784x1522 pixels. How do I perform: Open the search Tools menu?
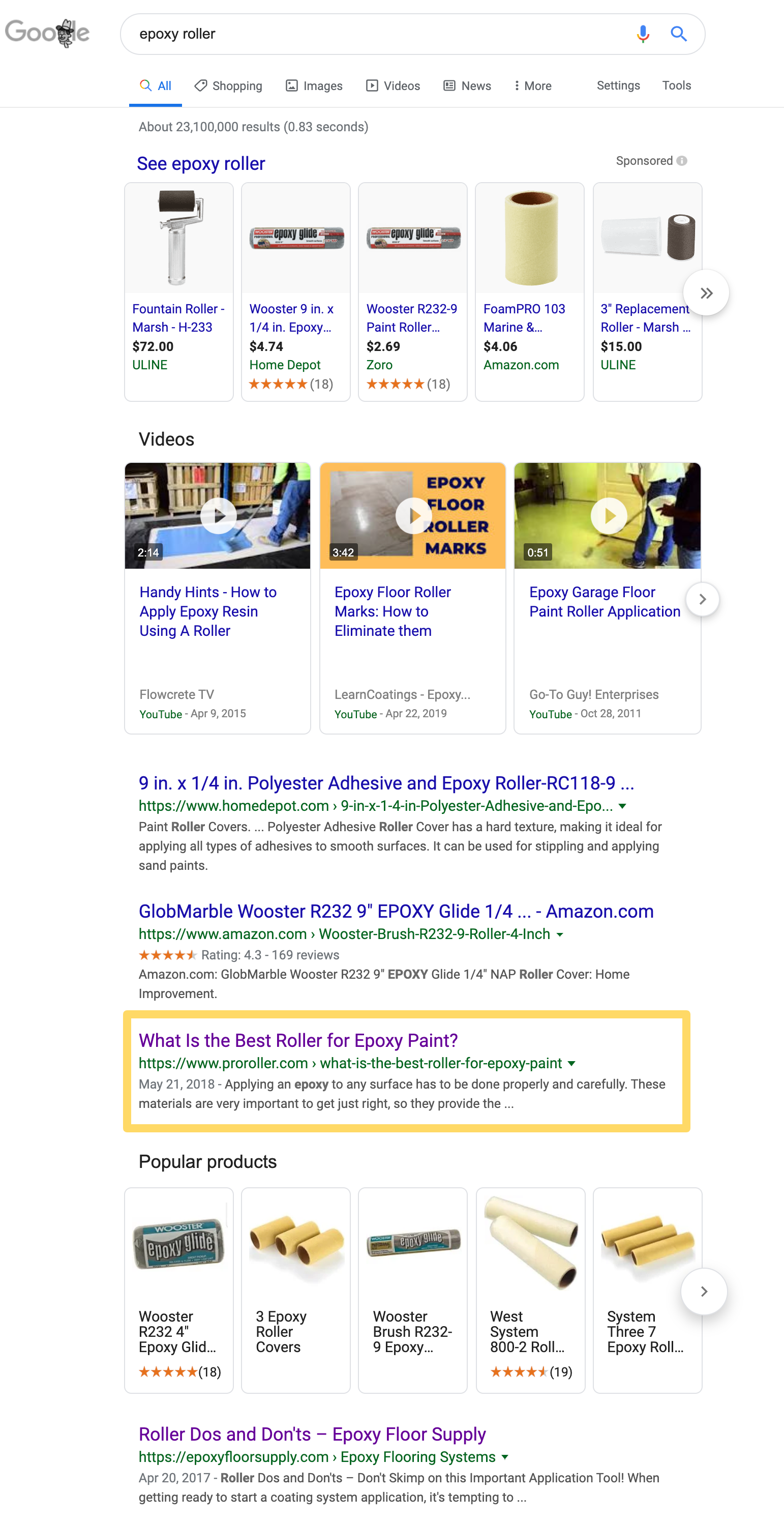[x=677, y=85]
